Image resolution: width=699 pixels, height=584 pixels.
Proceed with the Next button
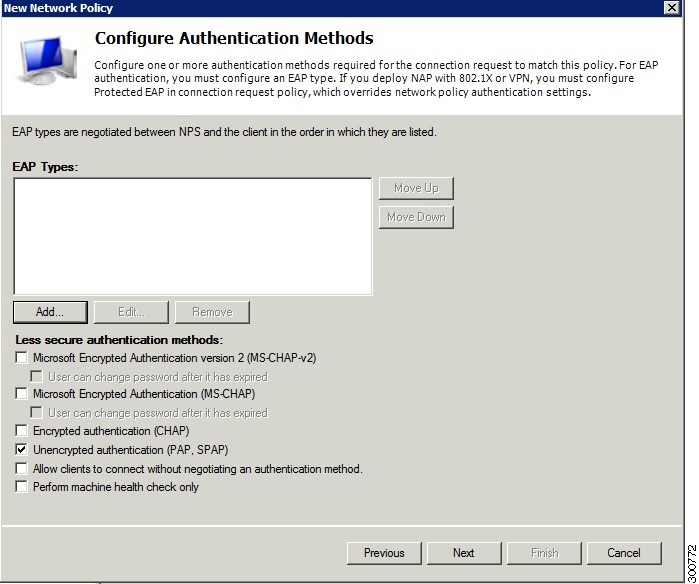point(464,553)
